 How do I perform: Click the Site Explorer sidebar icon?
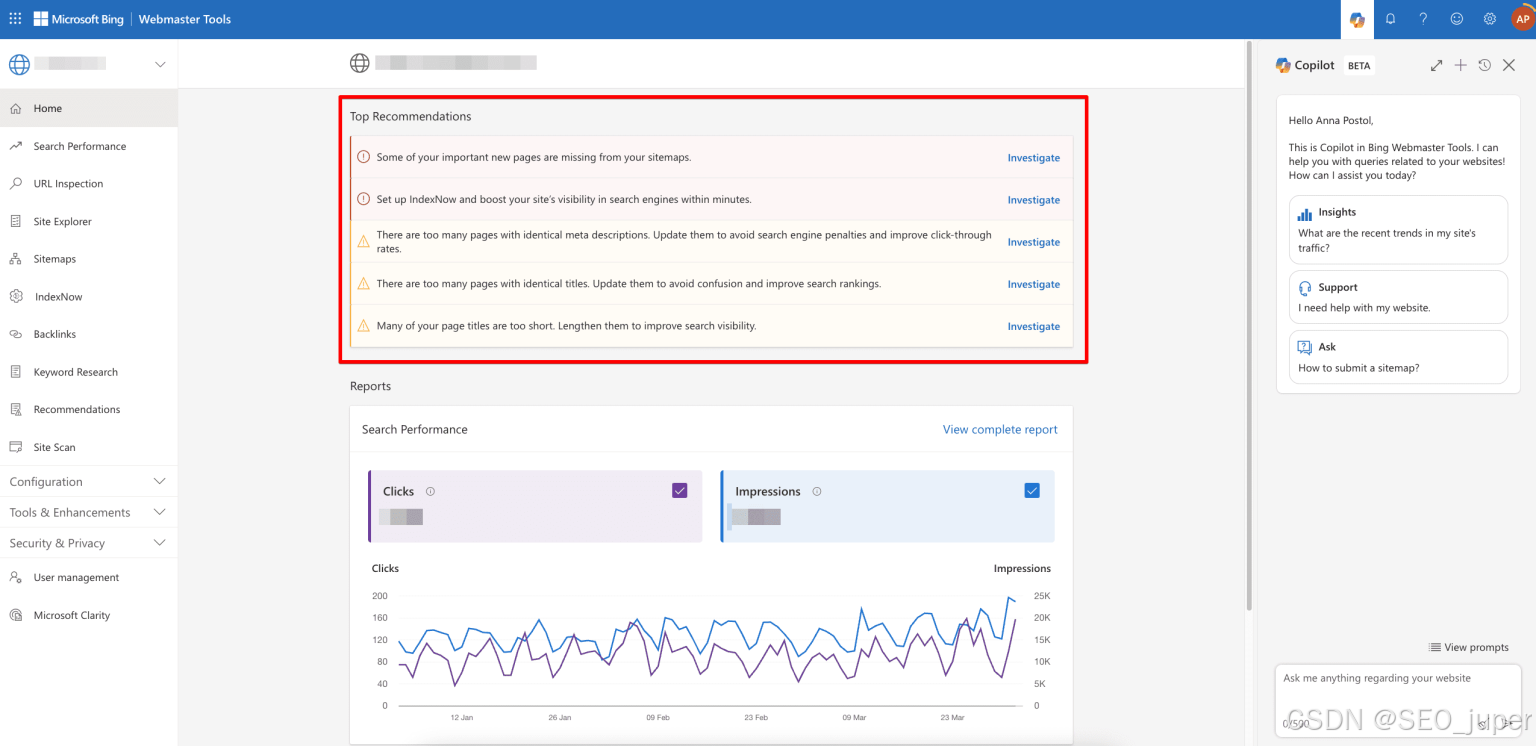[15, 221]
